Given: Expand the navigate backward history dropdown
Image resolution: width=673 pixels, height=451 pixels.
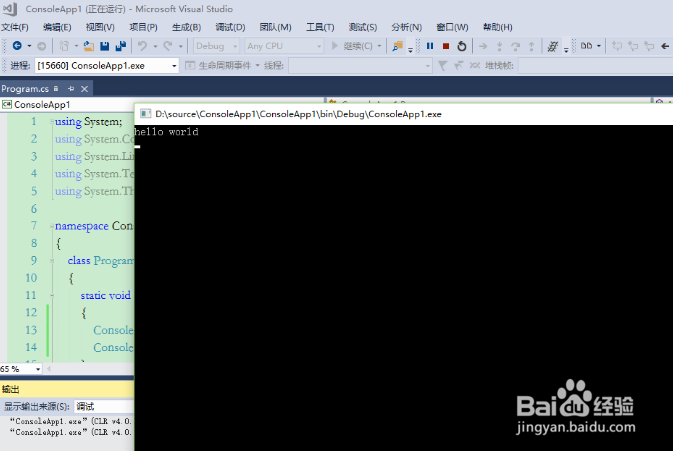Looking at the screenshot, I should pos(29,46).
